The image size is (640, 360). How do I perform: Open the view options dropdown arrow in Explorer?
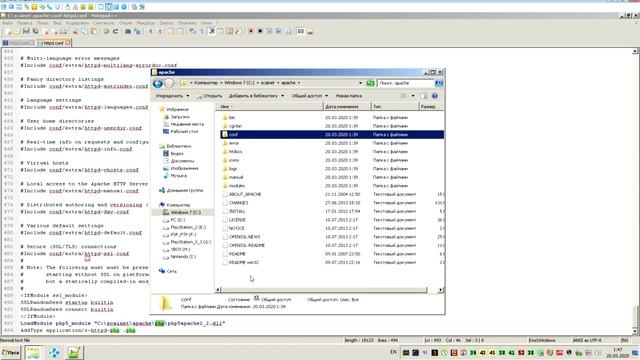pyautogui.click(x=413, y=96)
